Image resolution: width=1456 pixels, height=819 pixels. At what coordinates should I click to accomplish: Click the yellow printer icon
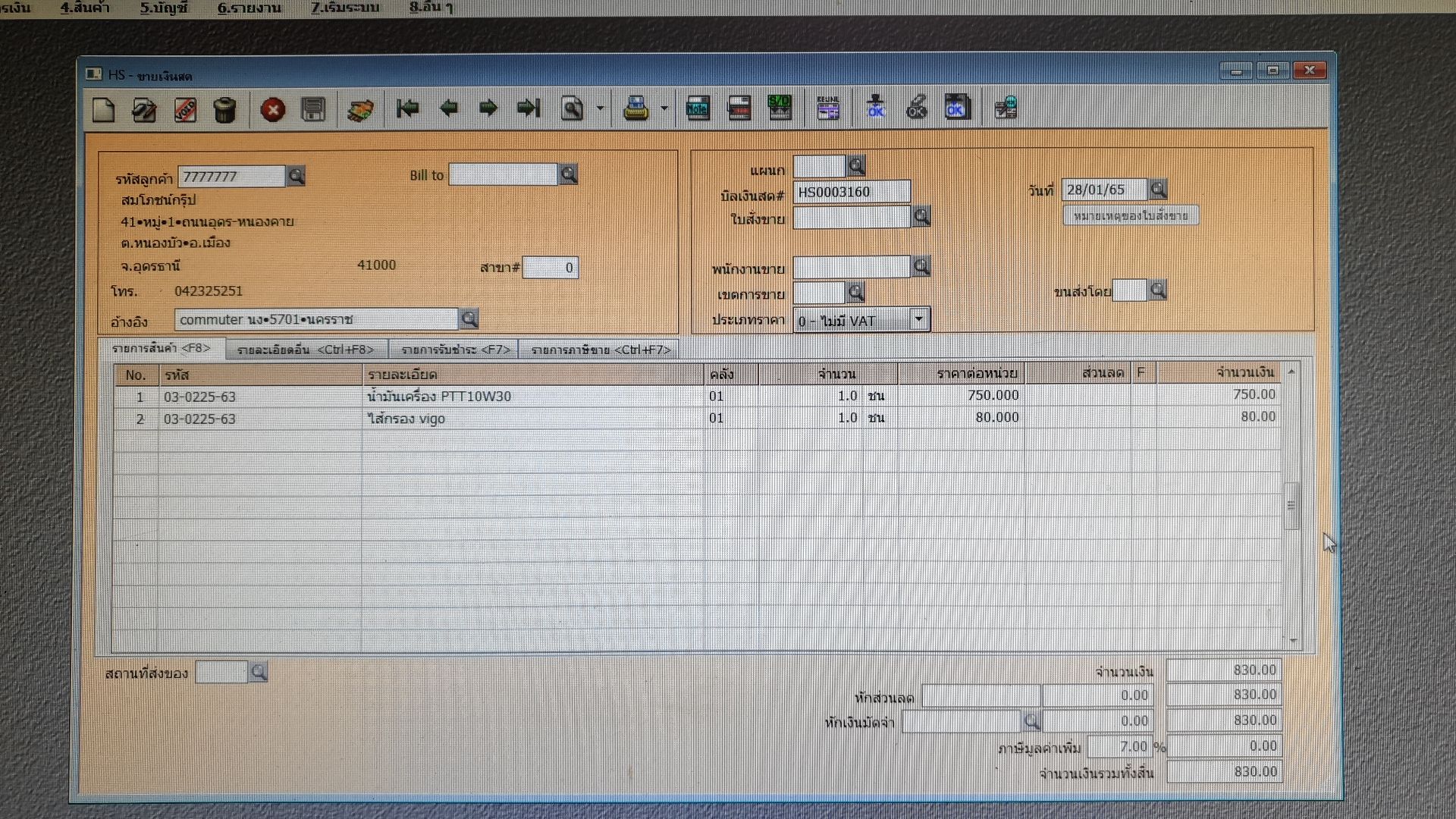(x=635, y=109)
